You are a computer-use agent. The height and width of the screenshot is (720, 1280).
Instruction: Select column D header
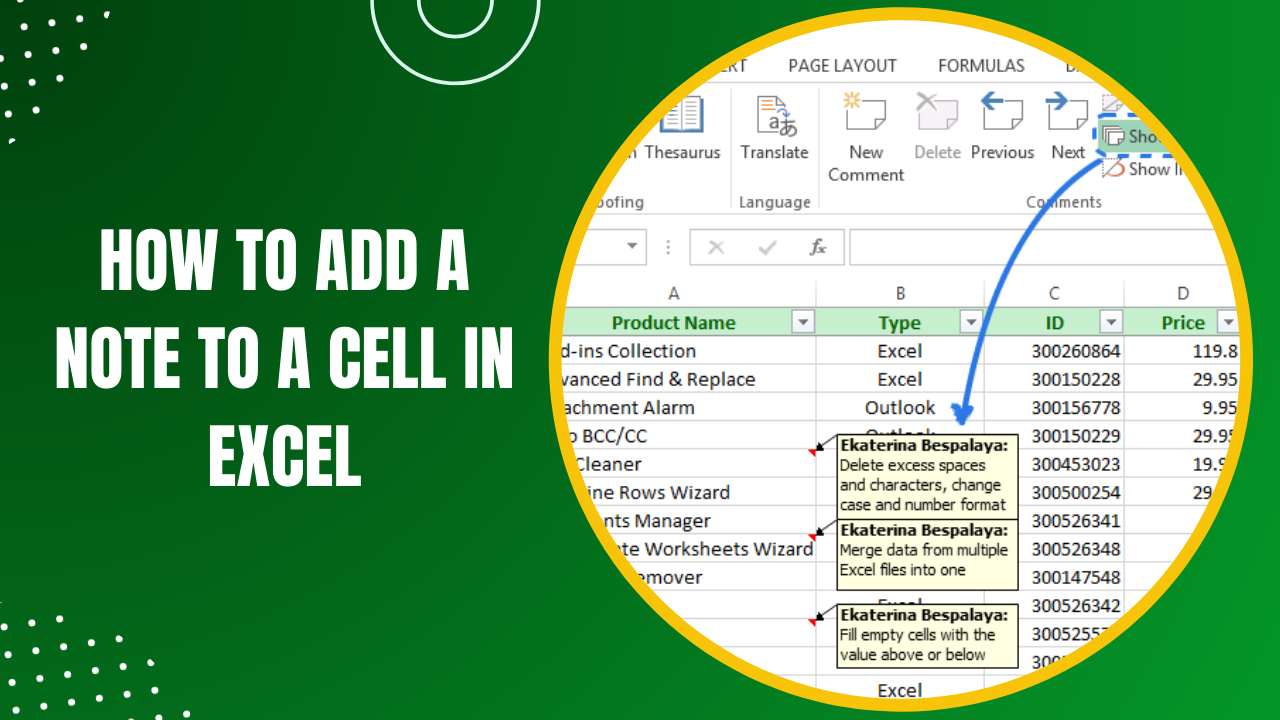pos(1183,293)
